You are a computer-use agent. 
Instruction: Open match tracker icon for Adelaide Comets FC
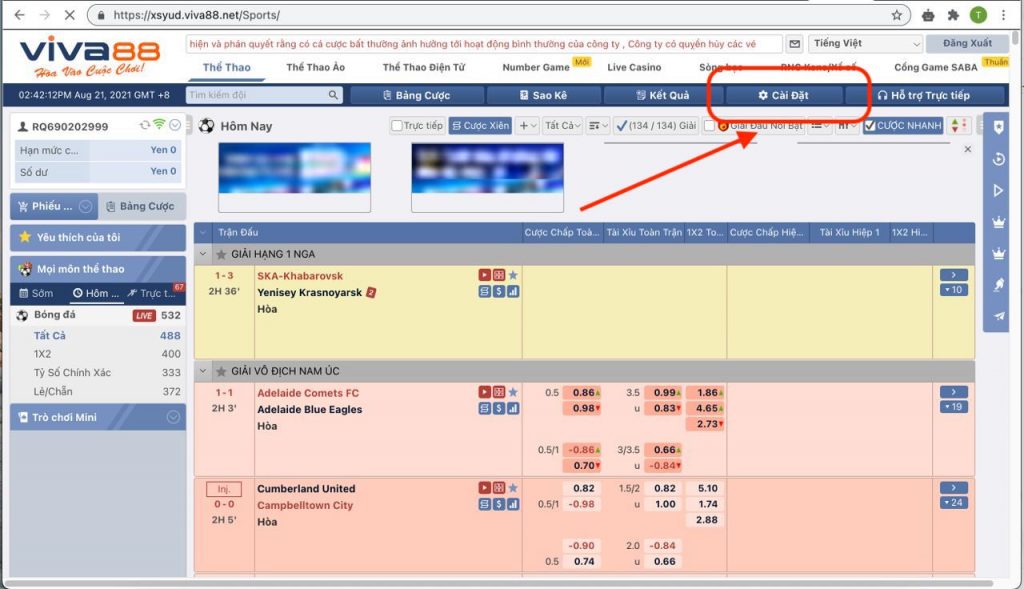499,392
